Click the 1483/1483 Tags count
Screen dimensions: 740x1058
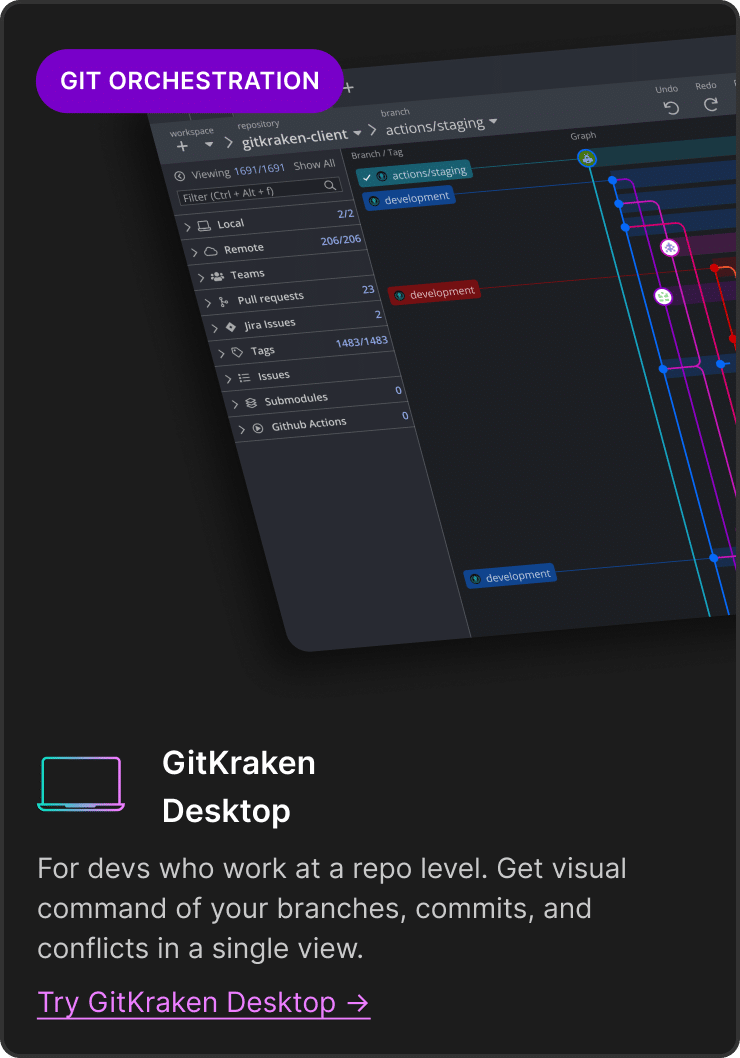(362, 342)
